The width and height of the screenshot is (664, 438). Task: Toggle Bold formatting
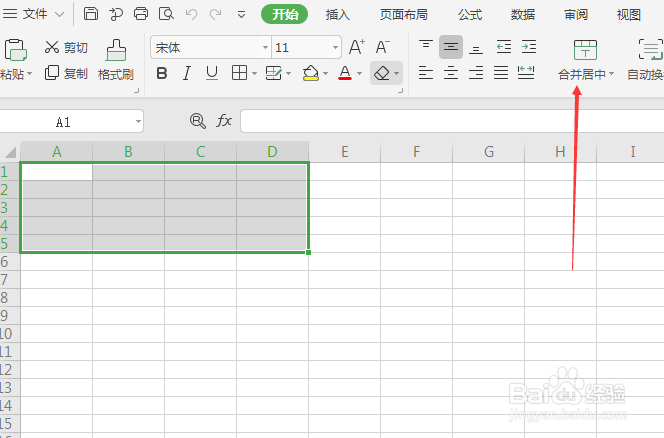162,73
